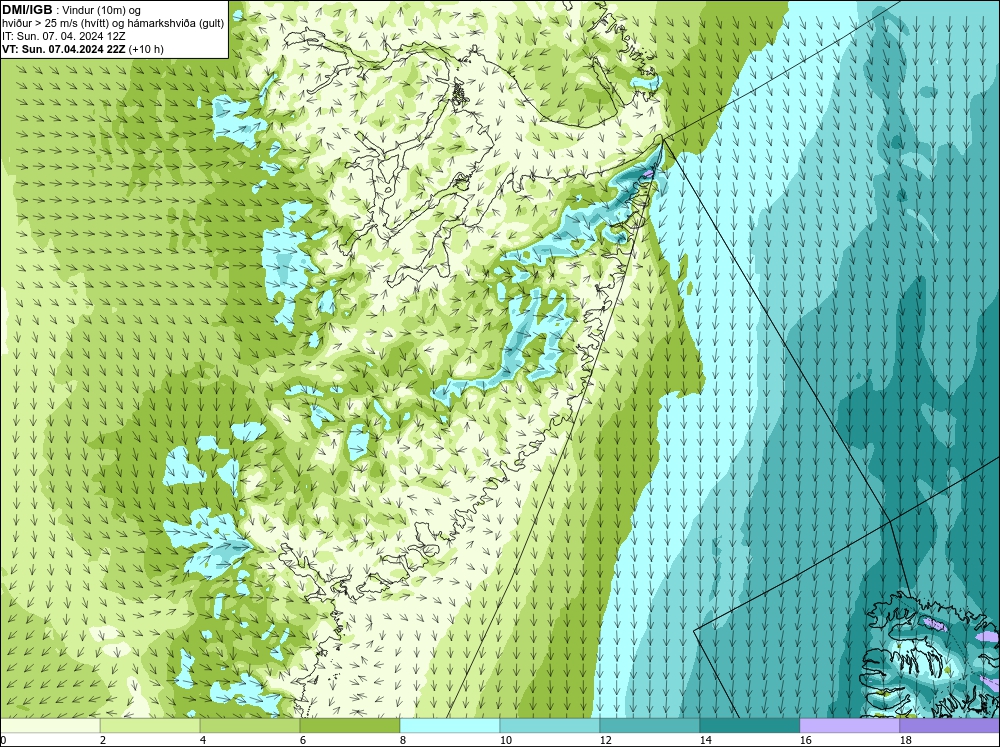Click the 'hviður > 25 m/s' legend line

[x=113, y=24]
